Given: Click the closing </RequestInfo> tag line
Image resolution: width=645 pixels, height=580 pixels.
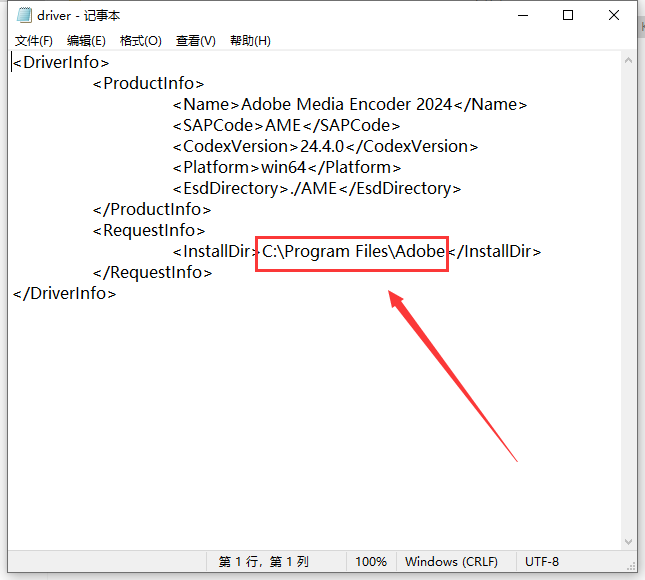Looking at the screenshot, I should pyautogui.click(x=152, y=272).
